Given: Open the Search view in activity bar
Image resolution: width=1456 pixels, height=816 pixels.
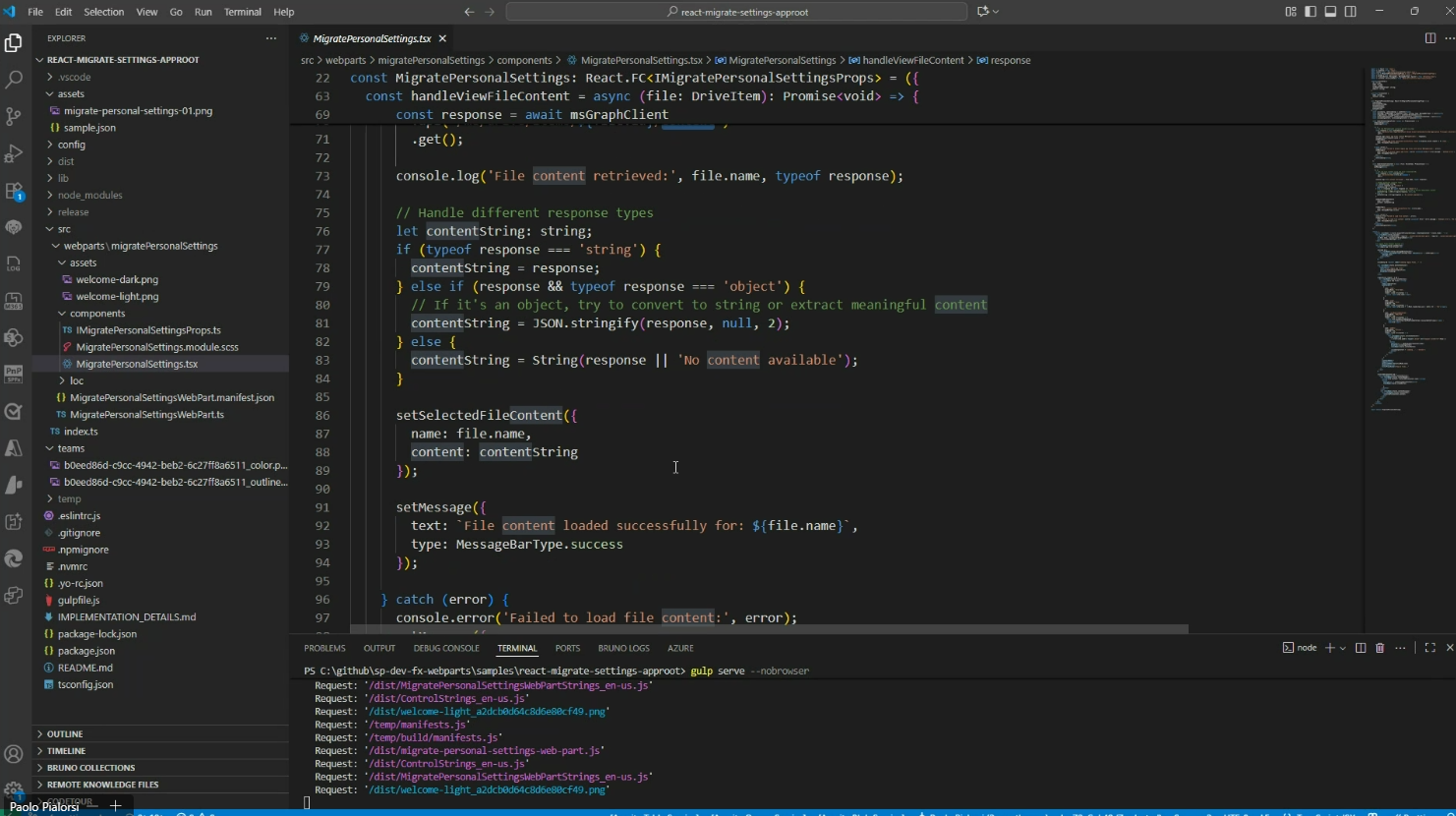Looking at the screenshot, I should click(x=14, y=79).
